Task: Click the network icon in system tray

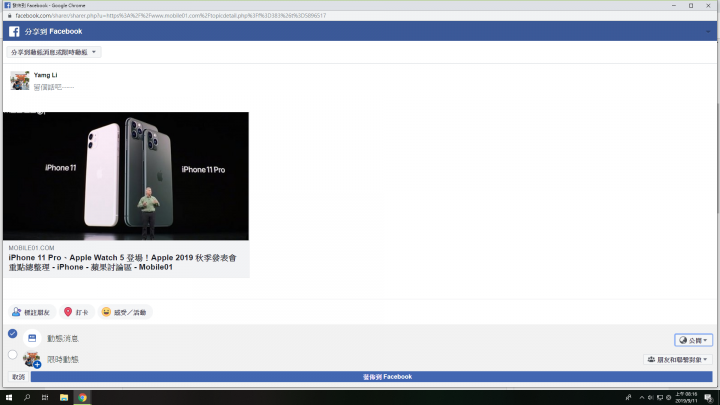Action: point(660,398)
